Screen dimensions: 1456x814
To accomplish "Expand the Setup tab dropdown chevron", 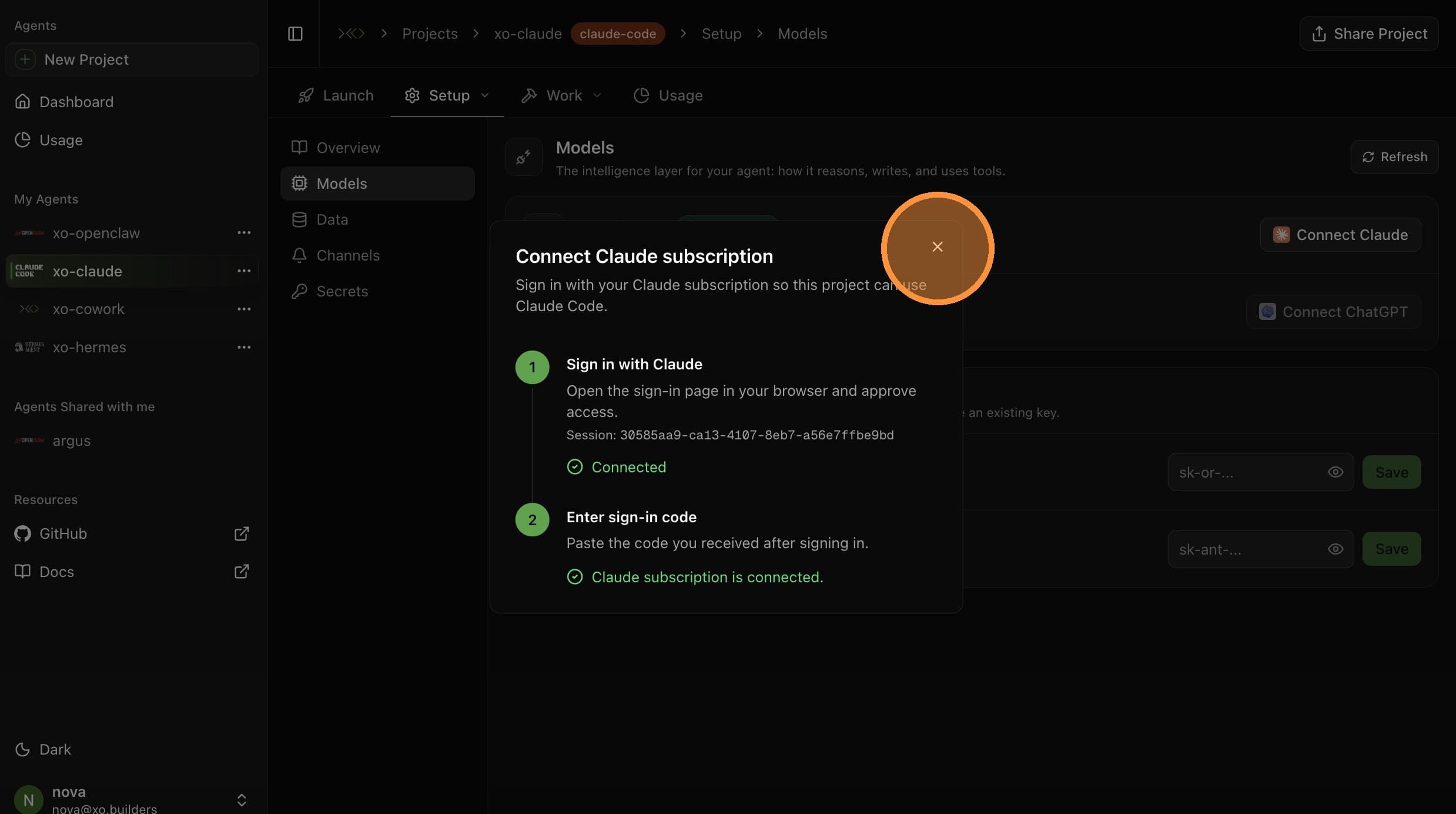I will (x=485, y=95).
